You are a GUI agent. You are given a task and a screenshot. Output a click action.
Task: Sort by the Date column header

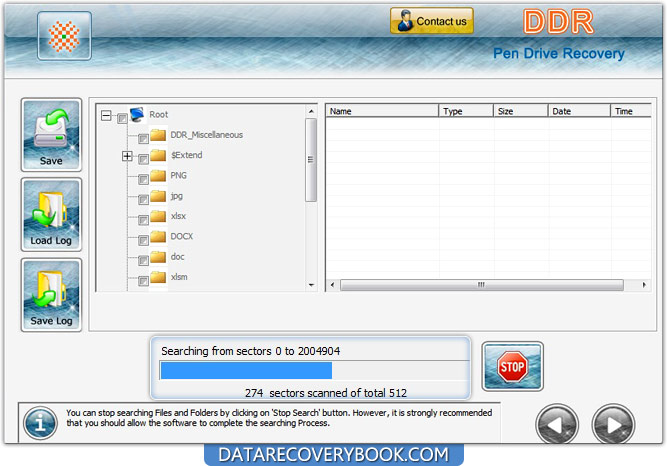pos(579,111)
